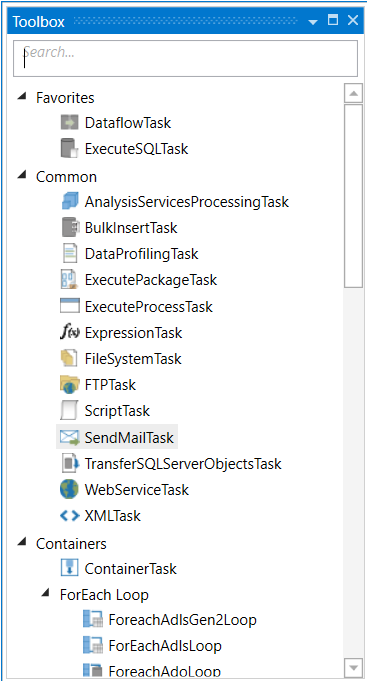Collapse the Common group
Screen dimensions: 367x681
22,176
